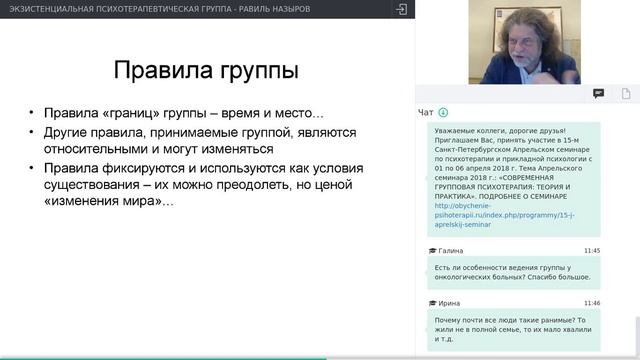Viewport: 640px width, 360px height.
Task: Click timestamp 11:46 on Ирина's message
Action: (x=592, y=303)
